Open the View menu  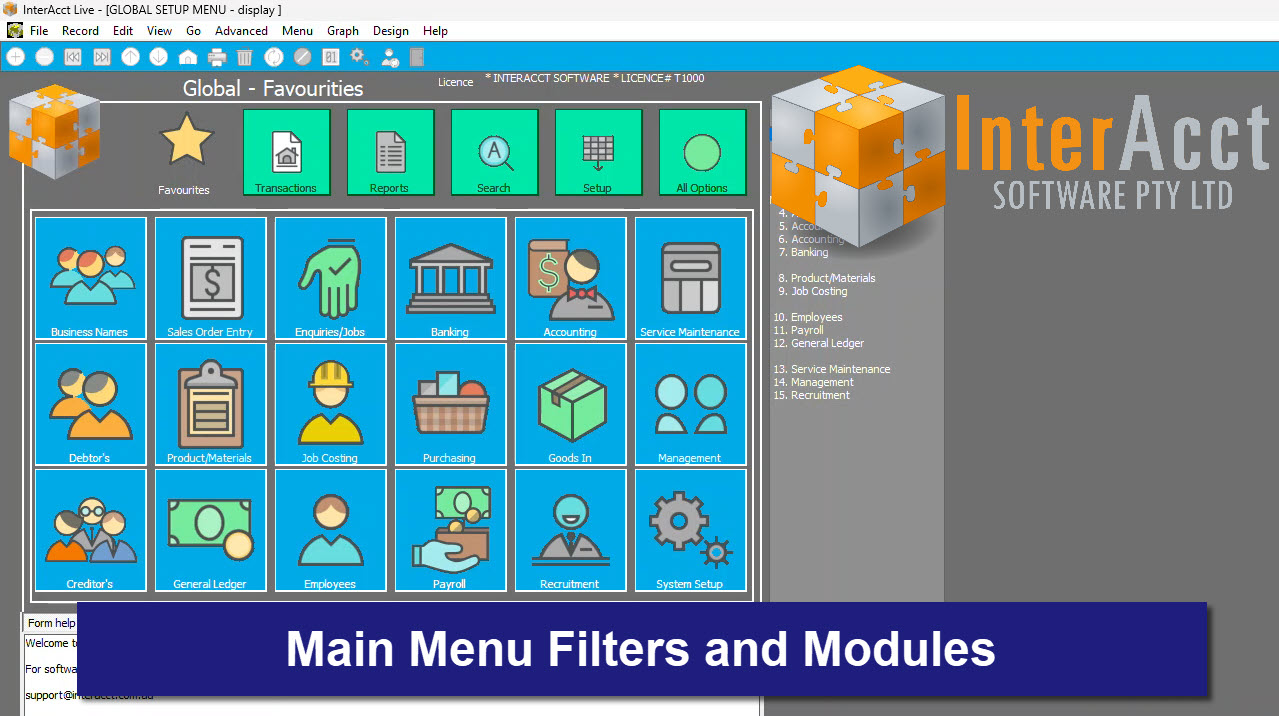[160, 31]
